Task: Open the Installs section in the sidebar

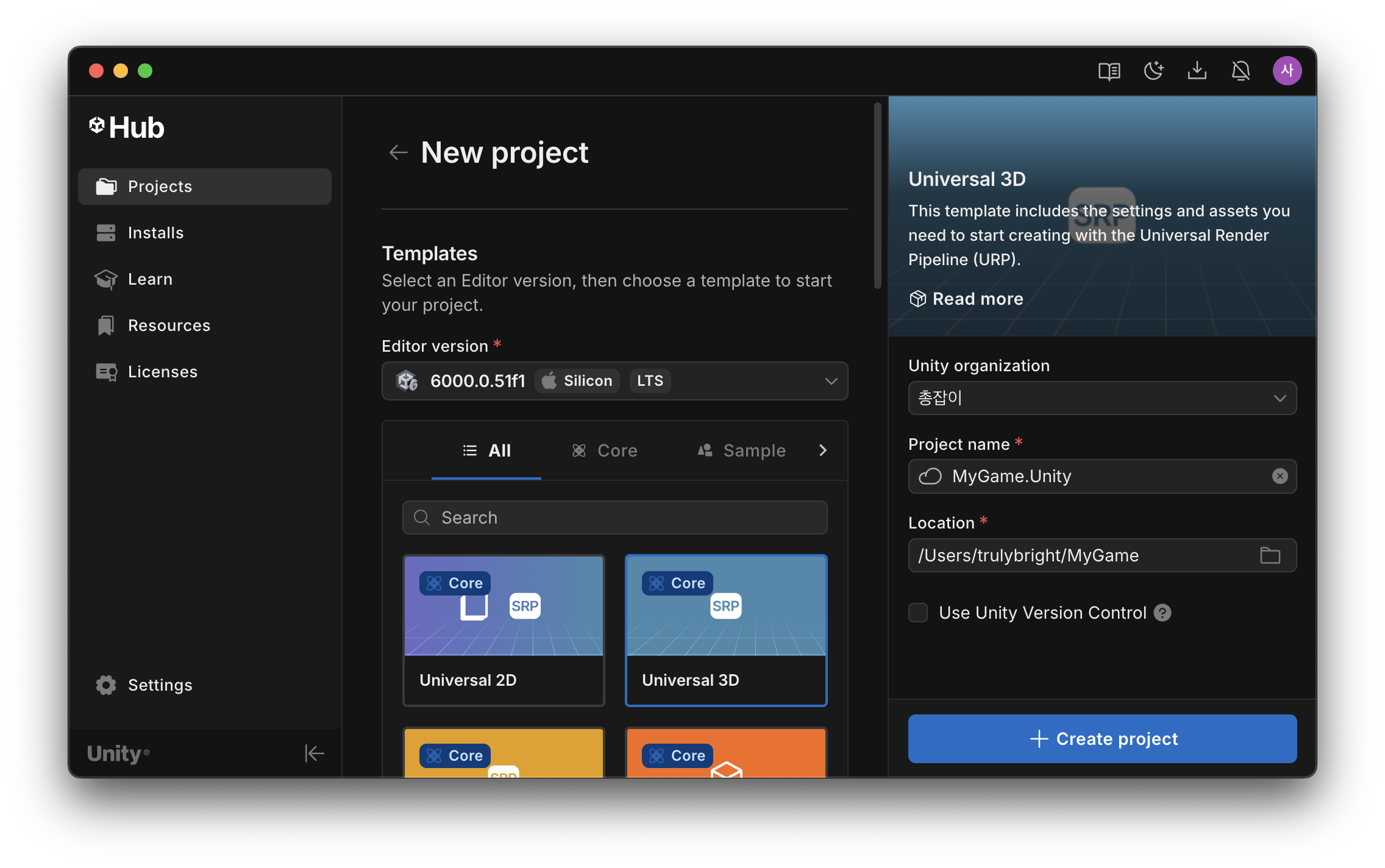Action: [155, 232]
